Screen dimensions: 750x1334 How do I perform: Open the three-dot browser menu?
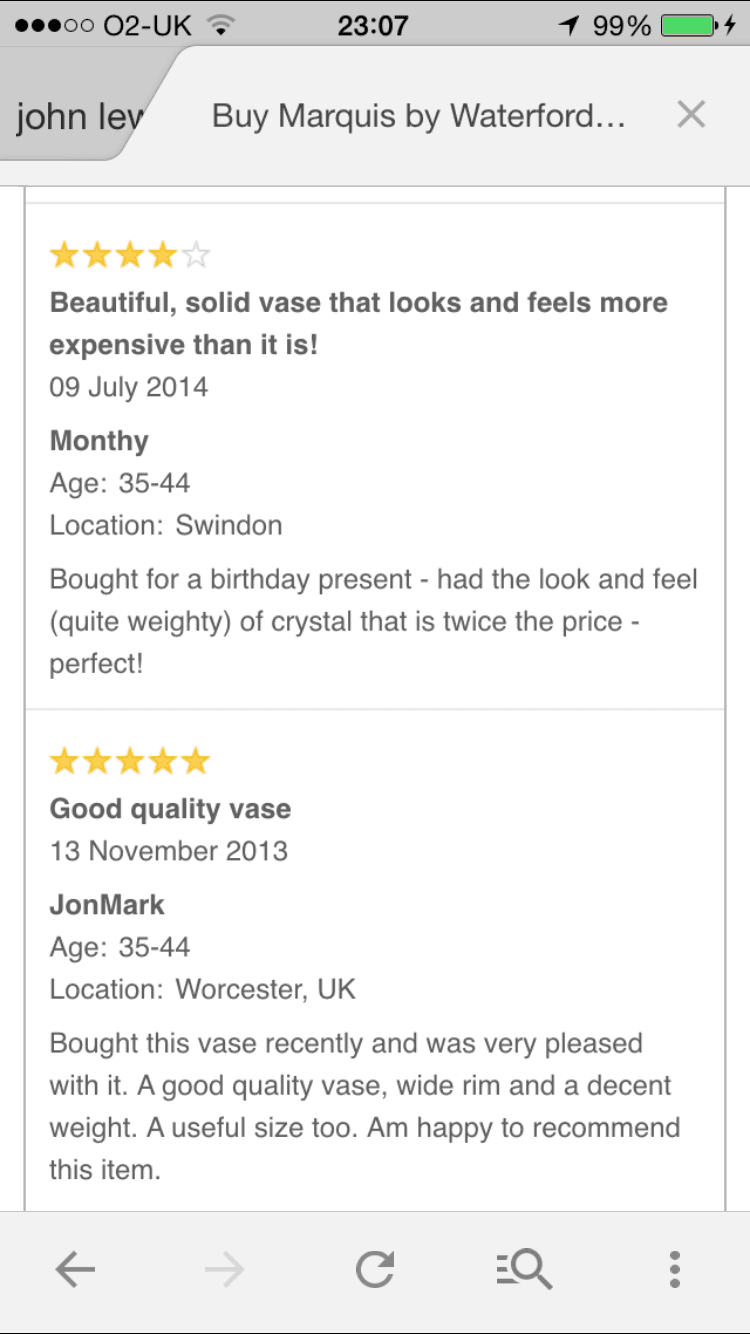pos(675,1270)
